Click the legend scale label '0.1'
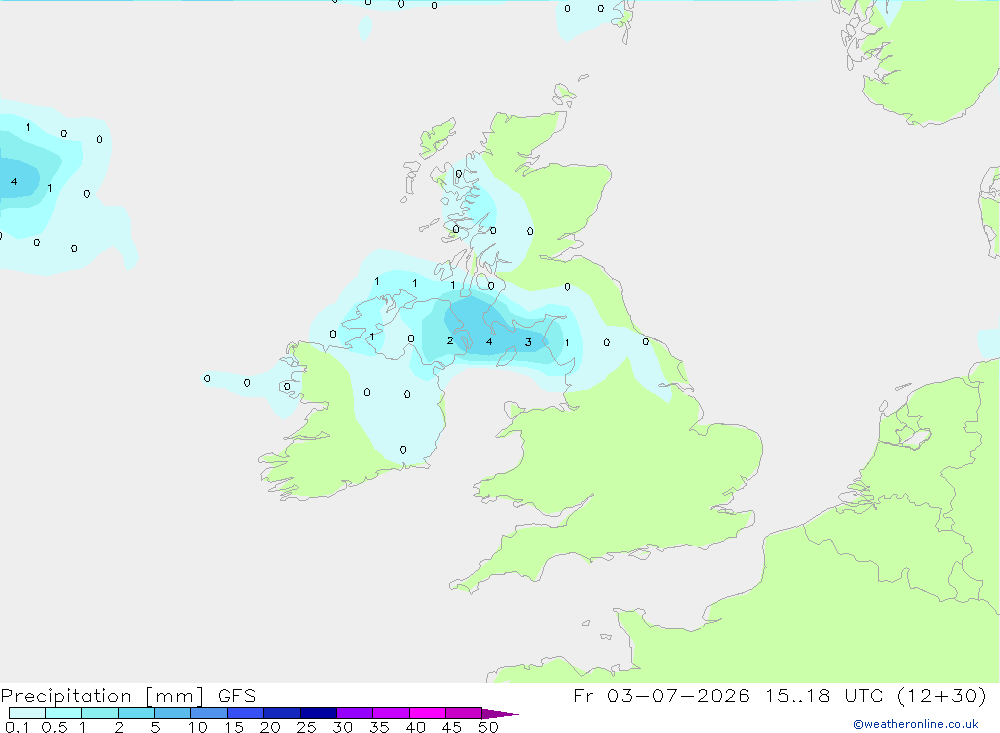 tap(17, 727)
